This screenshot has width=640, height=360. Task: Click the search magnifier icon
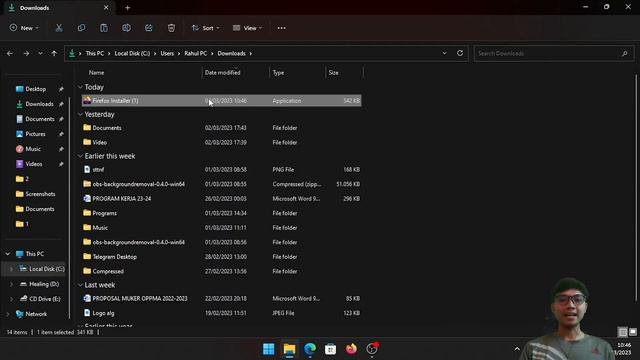tap(624, 53)
